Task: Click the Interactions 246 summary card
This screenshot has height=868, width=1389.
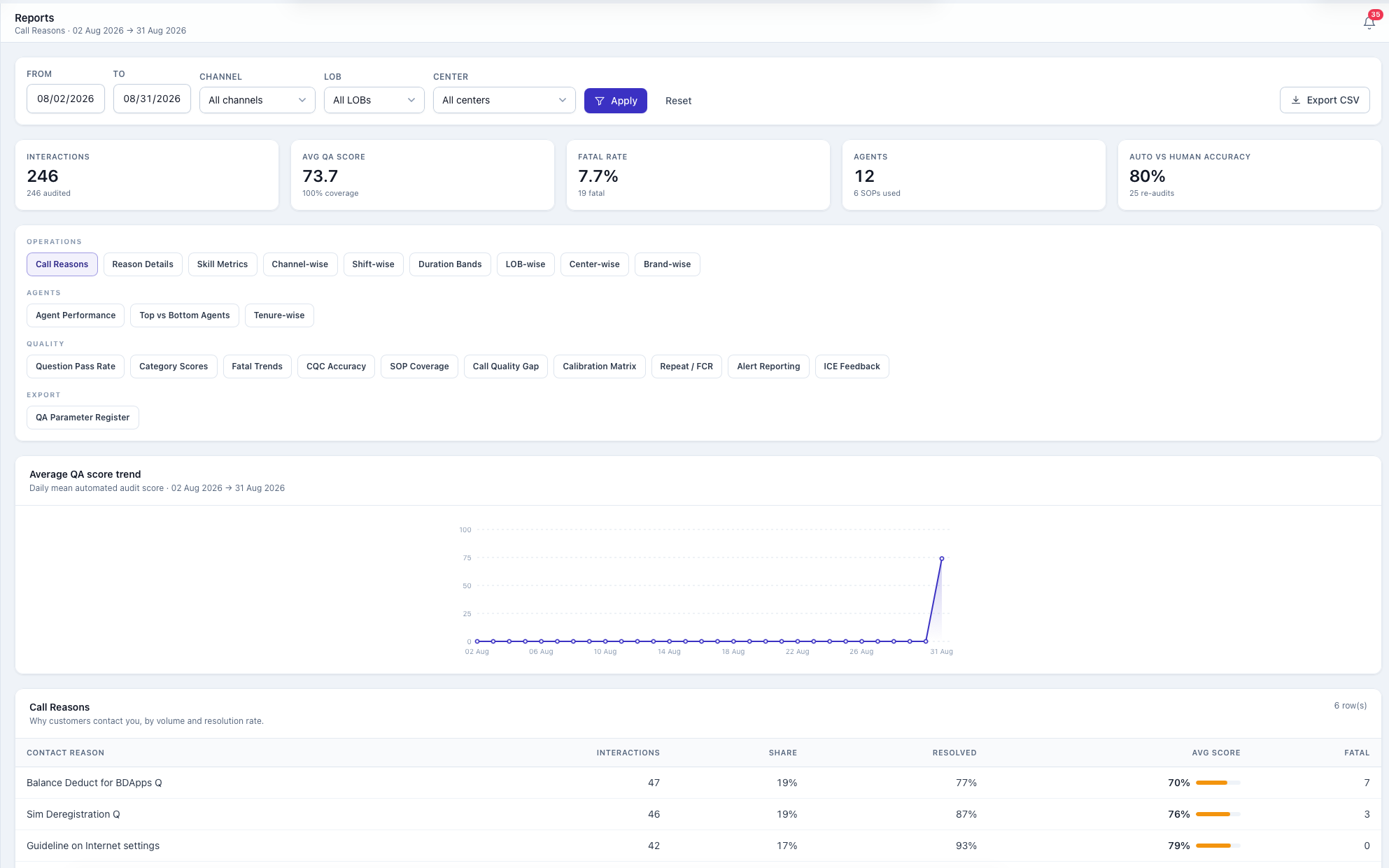Action: pos(147,175)
